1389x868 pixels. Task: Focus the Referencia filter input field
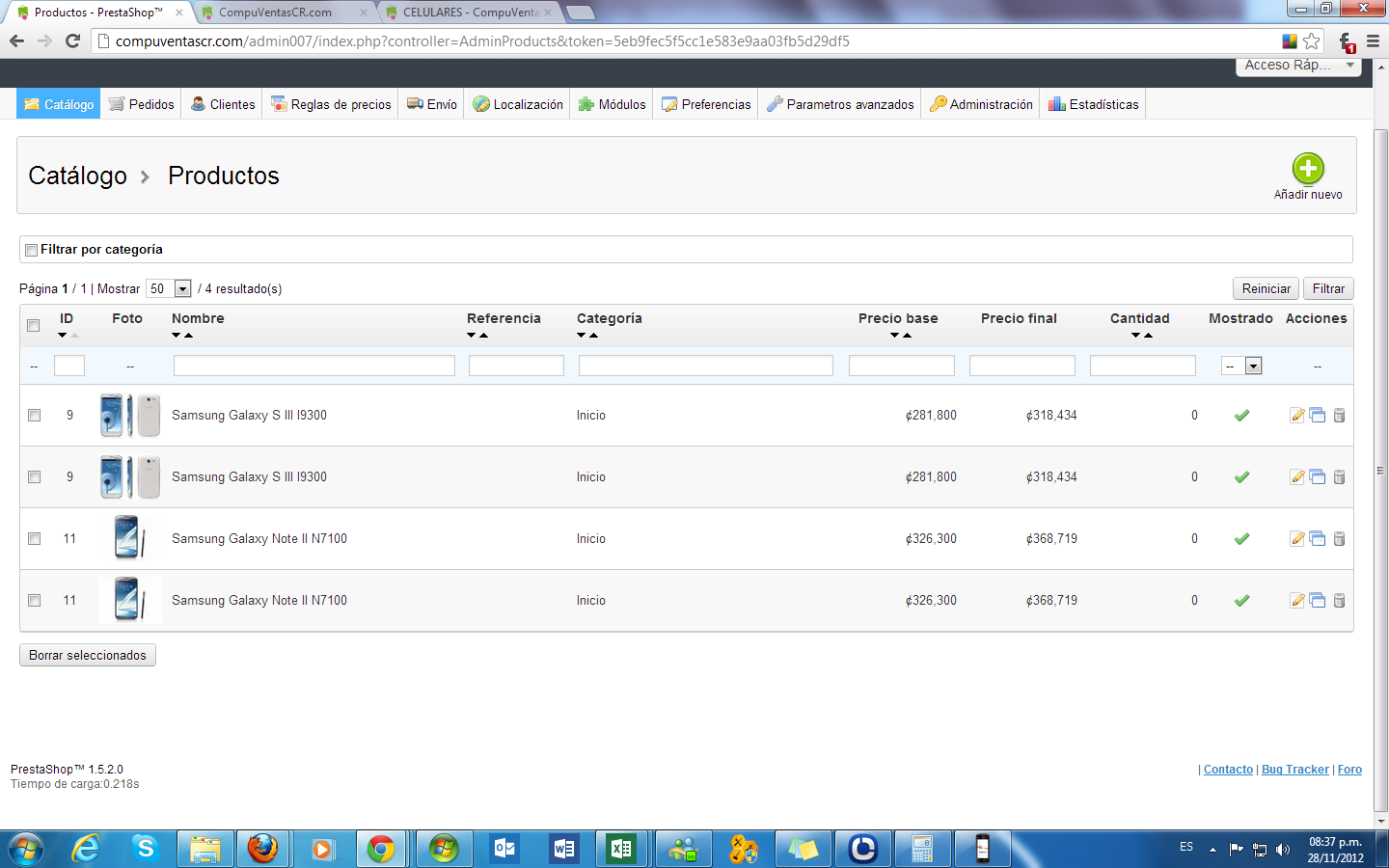click(516, 366)
